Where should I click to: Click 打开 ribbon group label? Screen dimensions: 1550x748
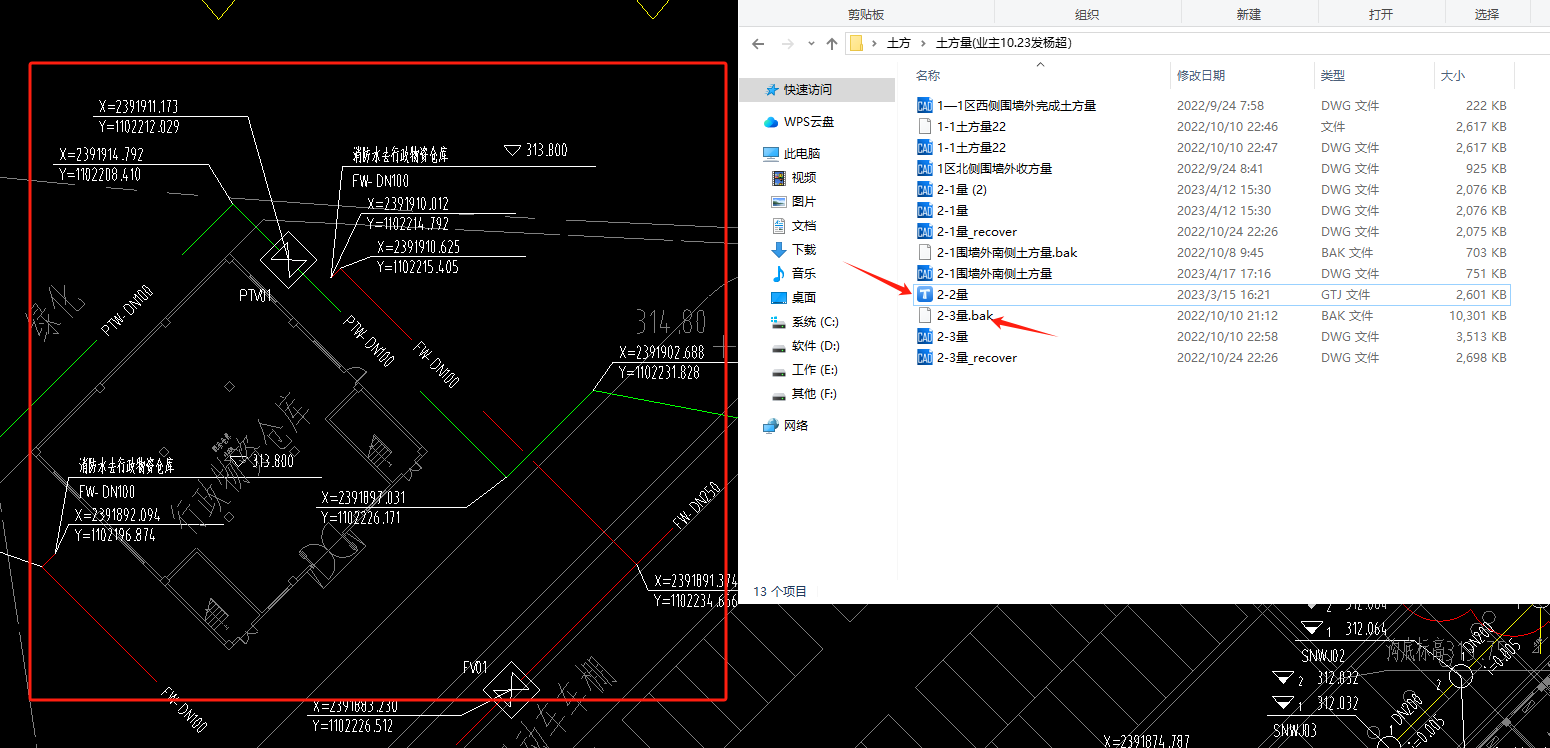[1381, 14]
